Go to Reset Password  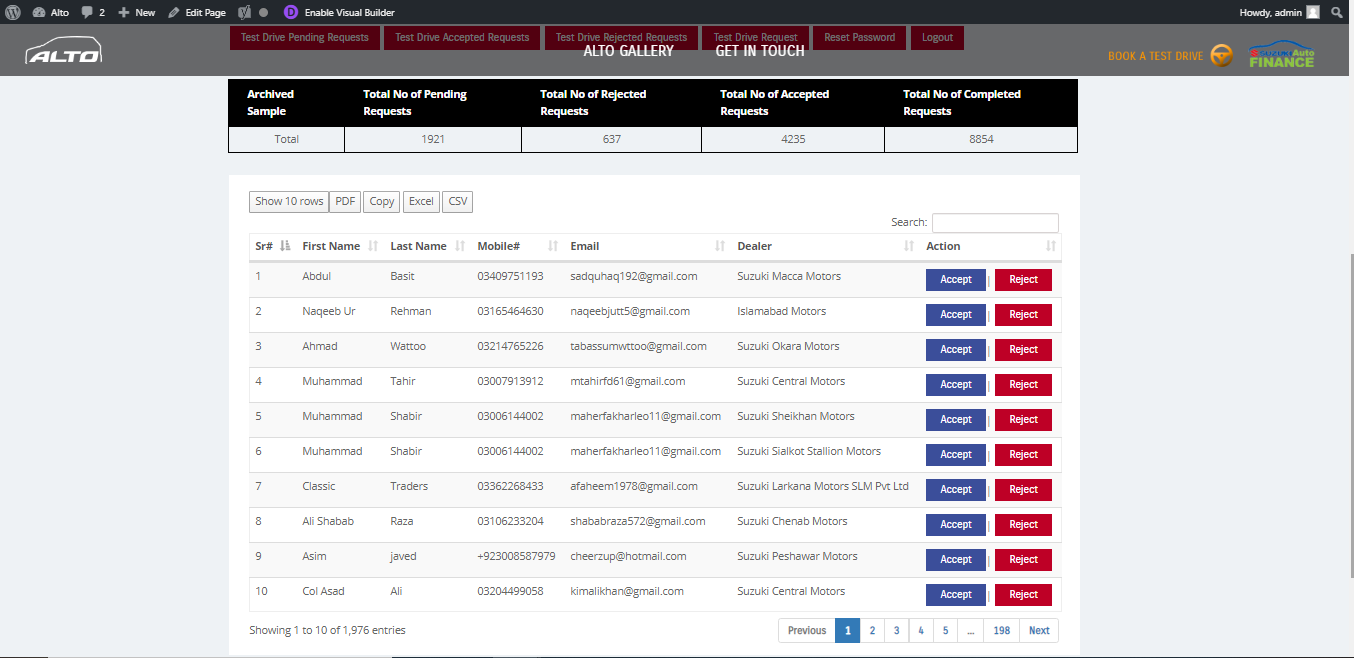click(860, 38)
